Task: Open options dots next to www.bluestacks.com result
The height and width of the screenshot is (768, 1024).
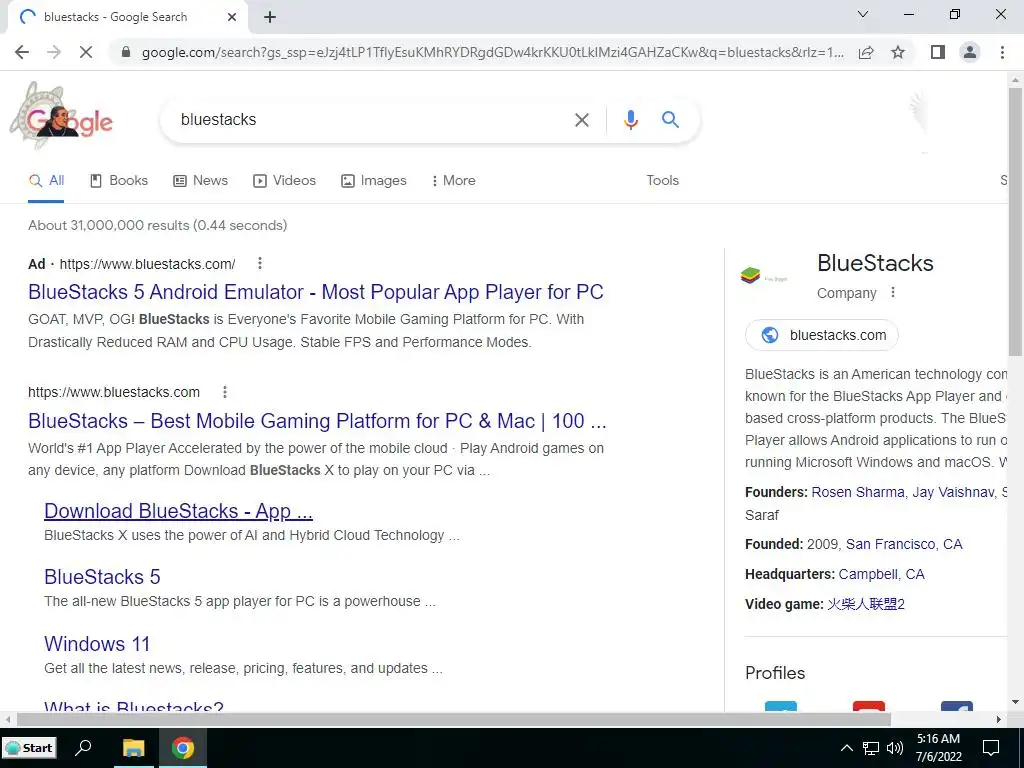Action: click(x=225, y=392)
